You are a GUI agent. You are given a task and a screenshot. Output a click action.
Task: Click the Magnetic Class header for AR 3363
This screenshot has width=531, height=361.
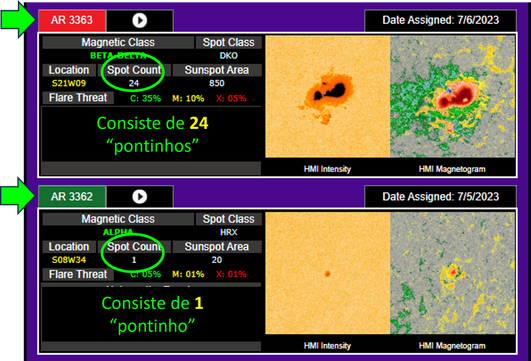click(x=118, y=42)
